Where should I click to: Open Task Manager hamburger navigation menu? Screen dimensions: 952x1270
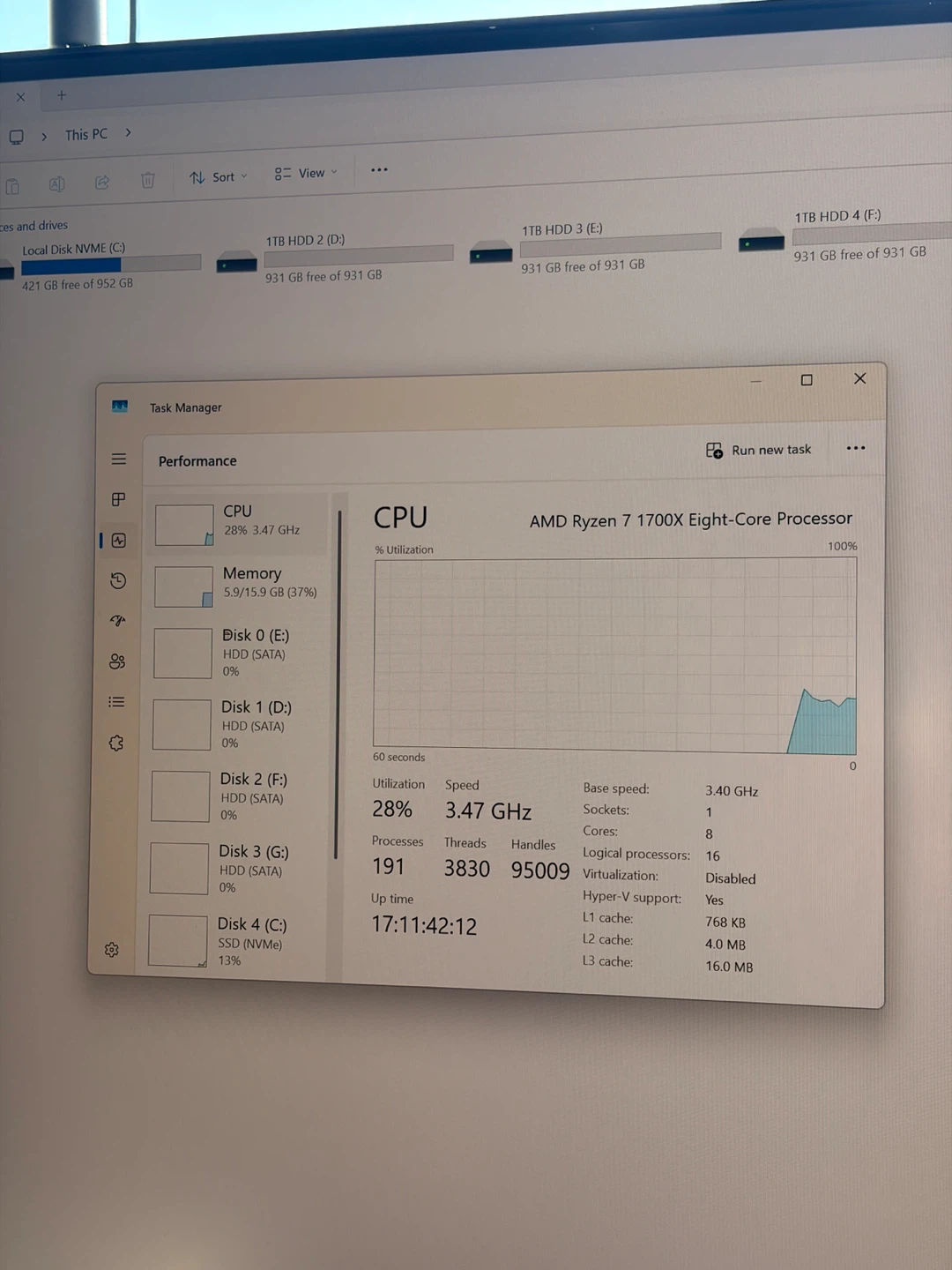(x=119, y=459)
